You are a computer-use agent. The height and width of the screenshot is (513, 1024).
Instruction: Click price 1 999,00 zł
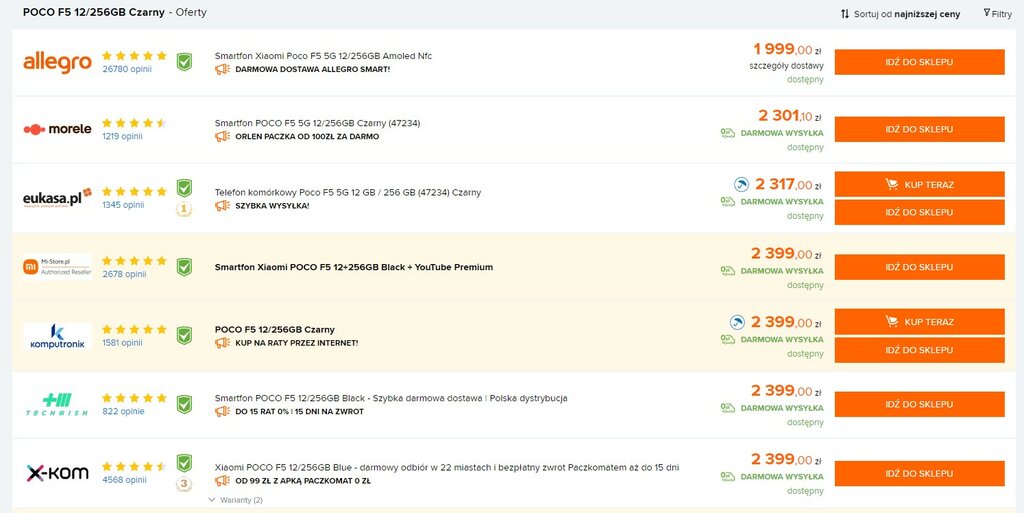pyautogui.click(x=787, y=49)
